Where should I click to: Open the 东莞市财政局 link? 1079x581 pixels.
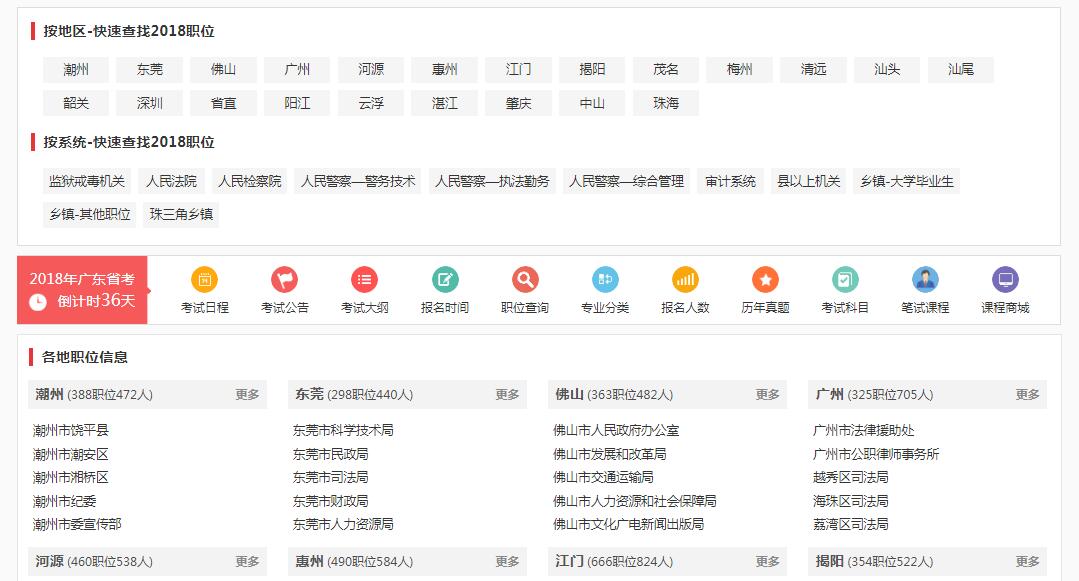[330, 501]
